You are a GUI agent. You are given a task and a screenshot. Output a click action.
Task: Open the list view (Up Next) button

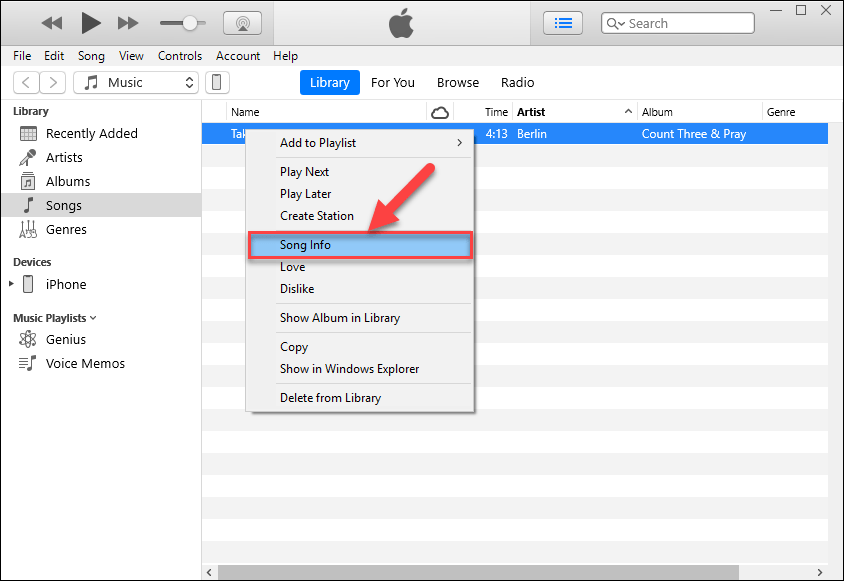point(563,22)
